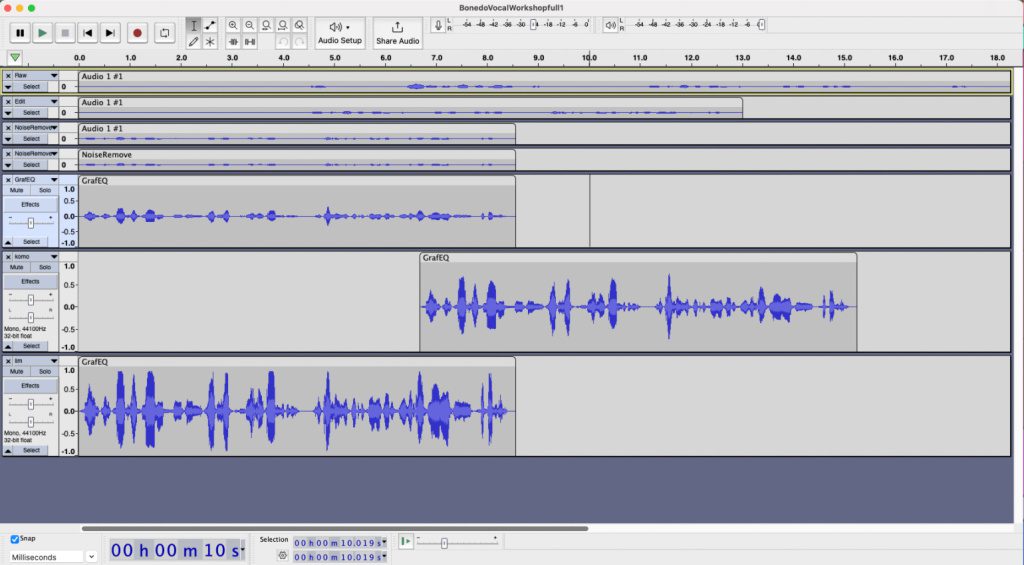Click the Zoom Toggle icon

coord(299,25)
